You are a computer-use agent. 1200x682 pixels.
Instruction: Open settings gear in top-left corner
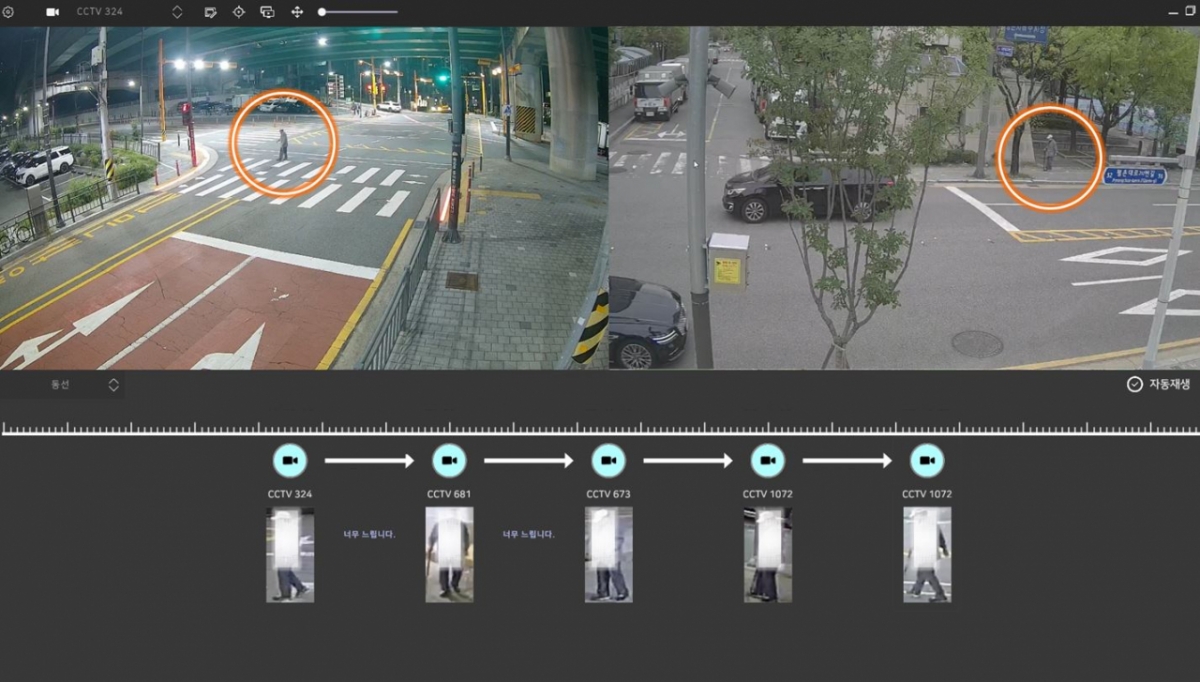coord(9,12)
